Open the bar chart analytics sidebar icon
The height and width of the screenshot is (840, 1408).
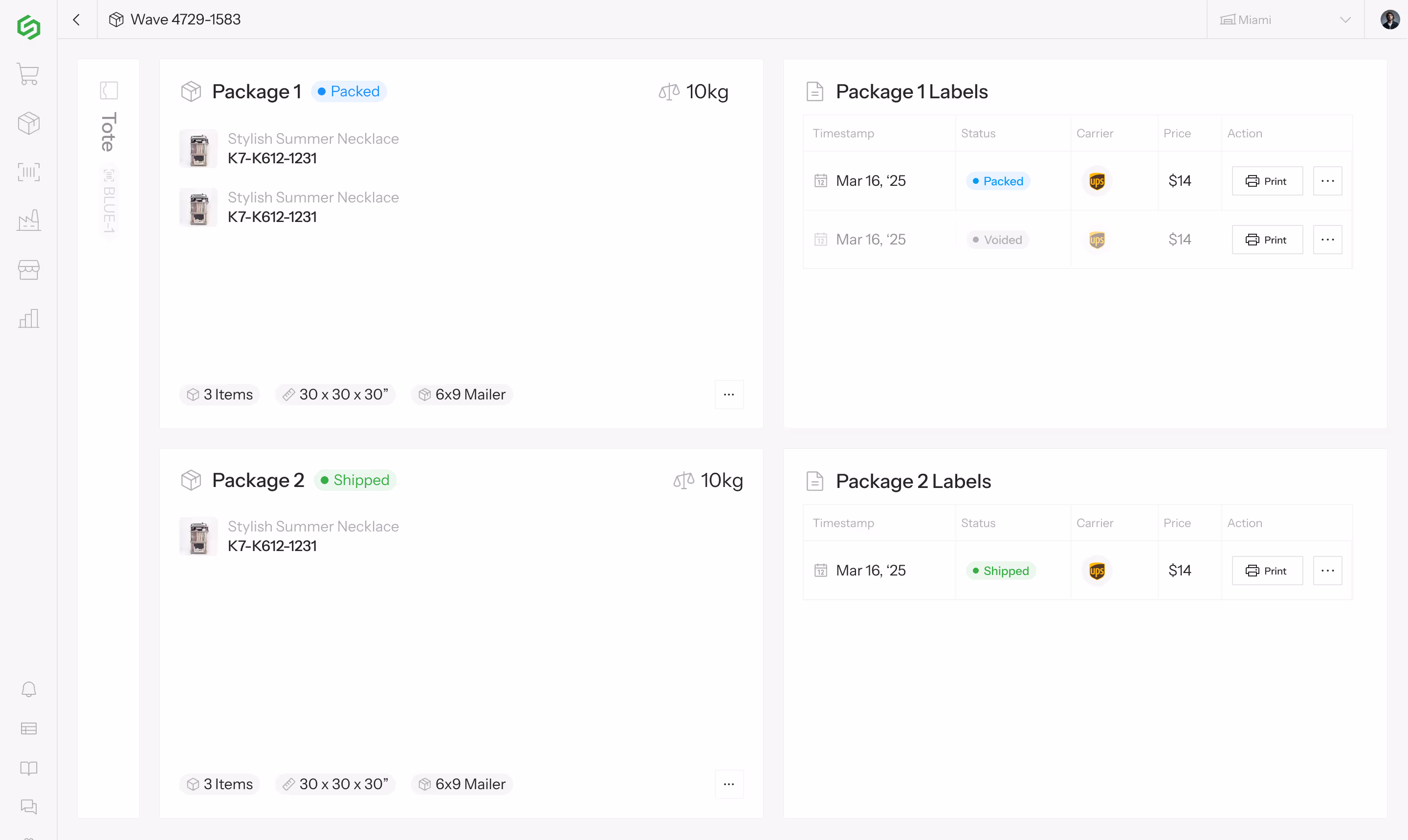click(28, 319)
